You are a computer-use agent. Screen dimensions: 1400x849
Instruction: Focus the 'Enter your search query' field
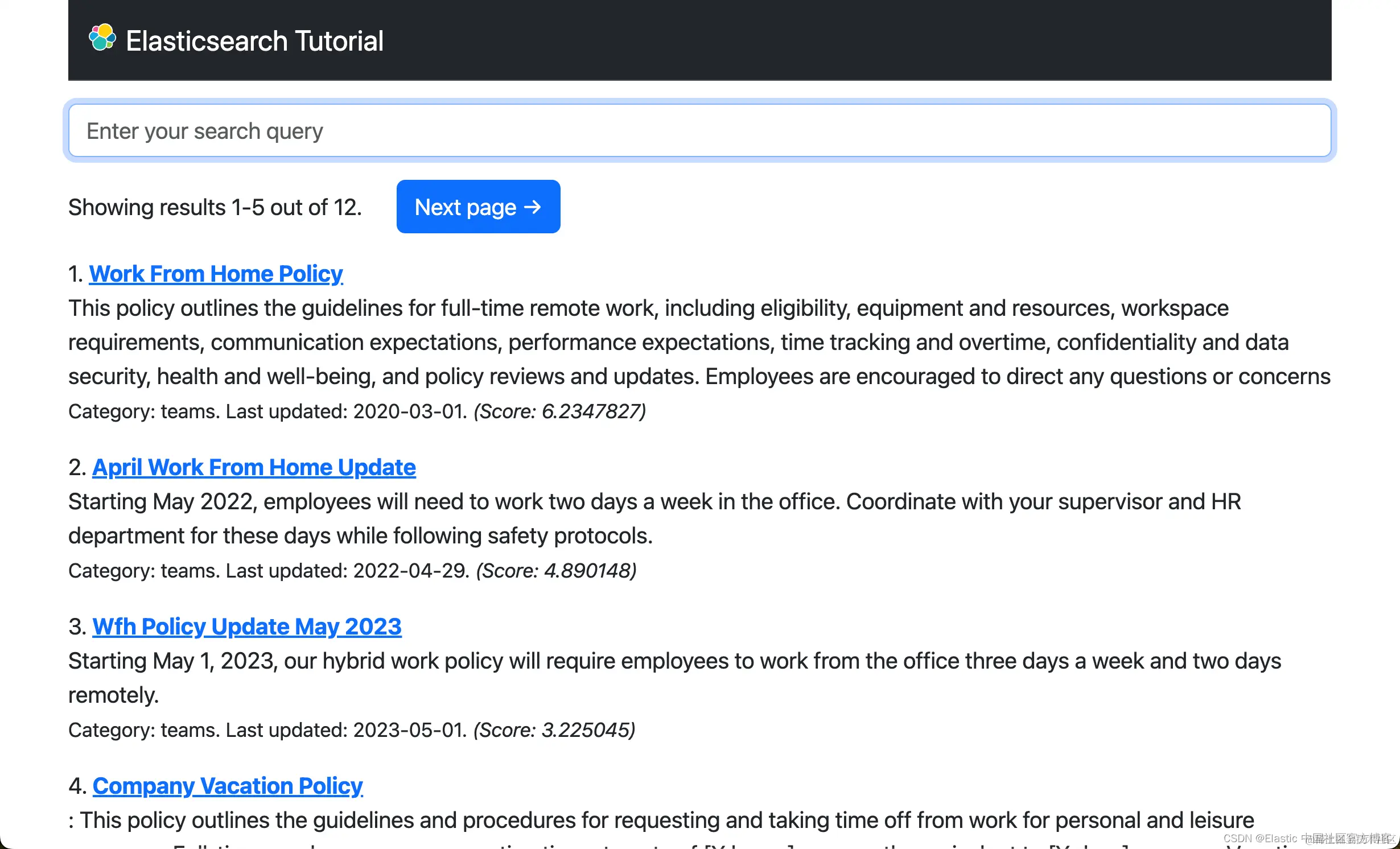[699, 131]
